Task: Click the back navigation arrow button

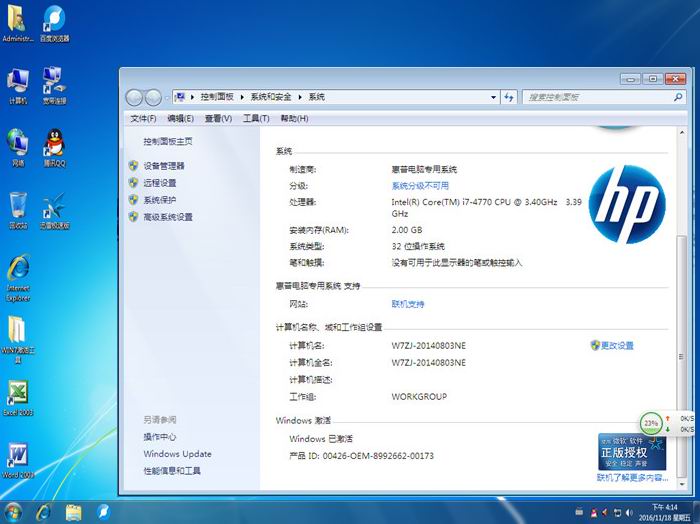Action: pos(135,97)
